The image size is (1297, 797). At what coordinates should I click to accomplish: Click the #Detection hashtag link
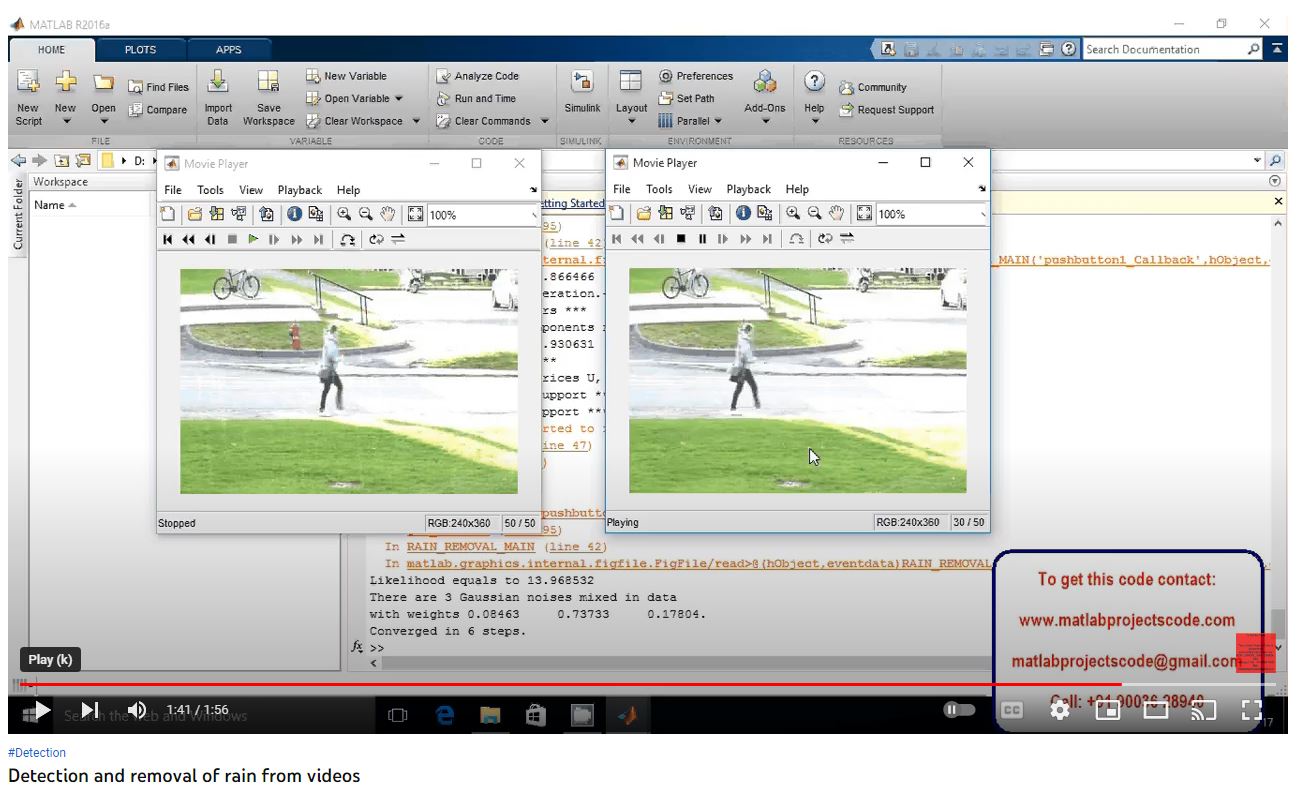pos(37,753)
